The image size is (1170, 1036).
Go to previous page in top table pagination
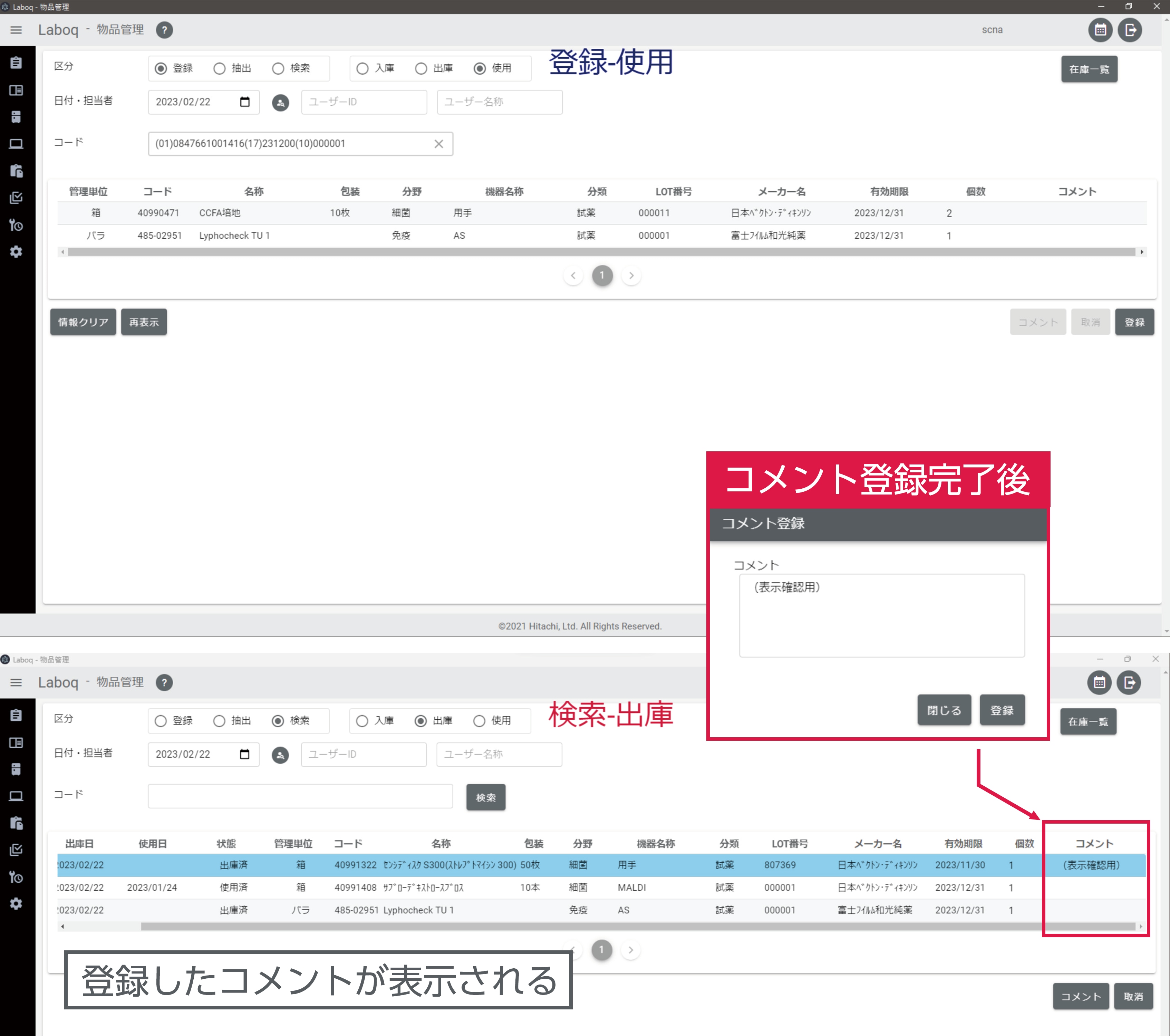(x=573, y=276)
